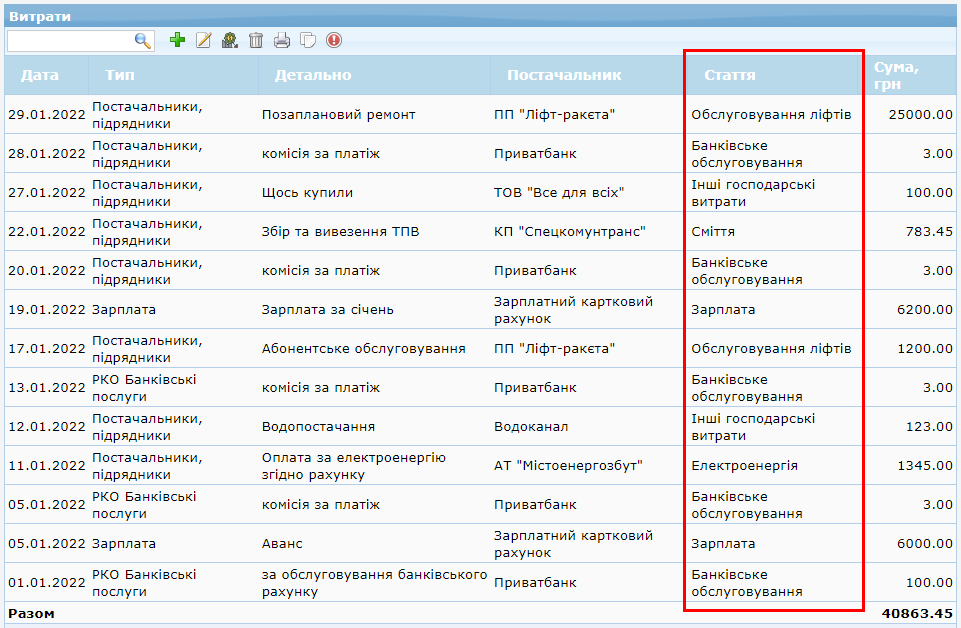Image resolution: width=961 pixels, height=628 pixels.
Task: Click the red exclamation warning icon
Action: coord(334,40)
